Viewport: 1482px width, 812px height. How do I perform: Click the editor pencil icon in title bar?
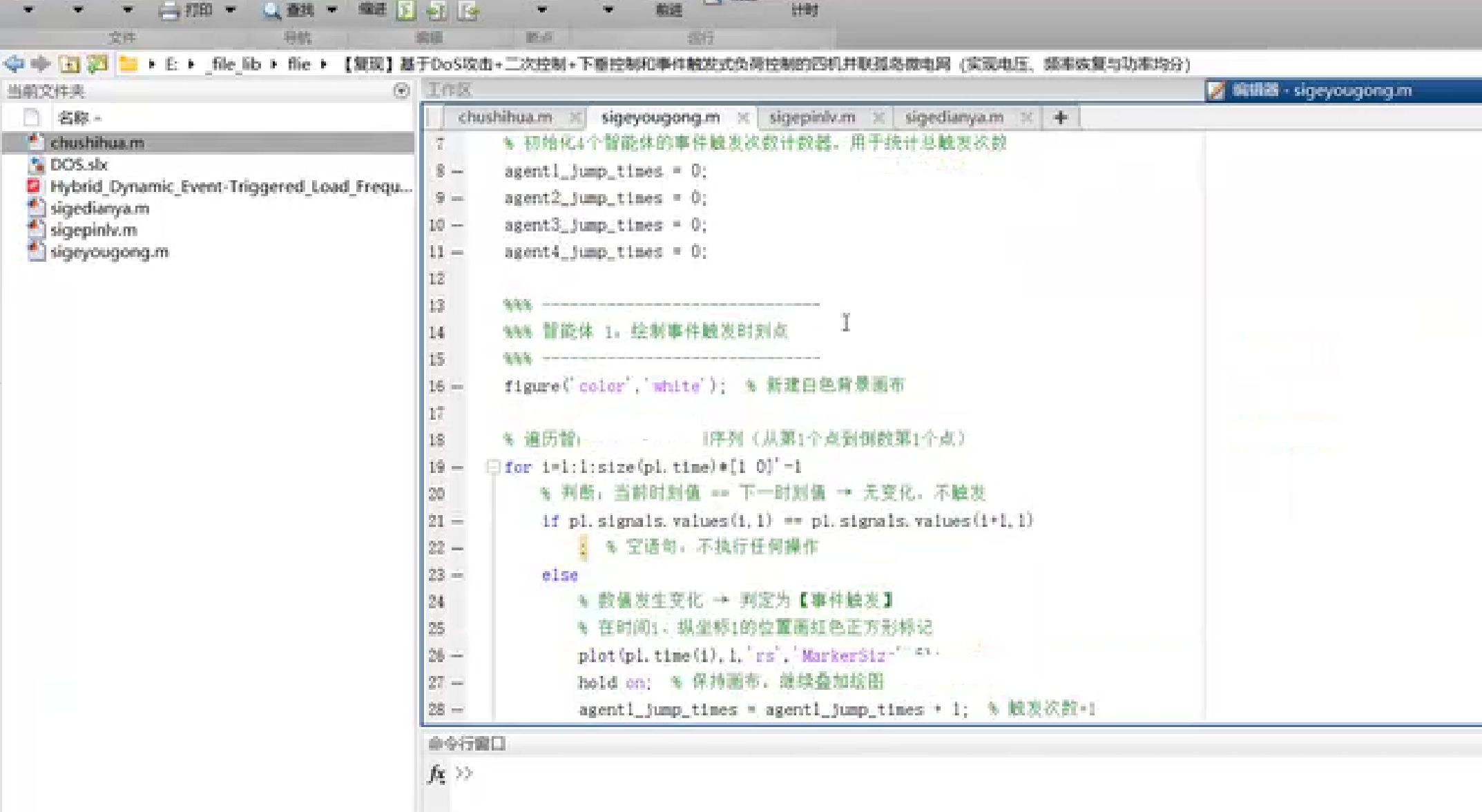click(x=1216, y=90)
